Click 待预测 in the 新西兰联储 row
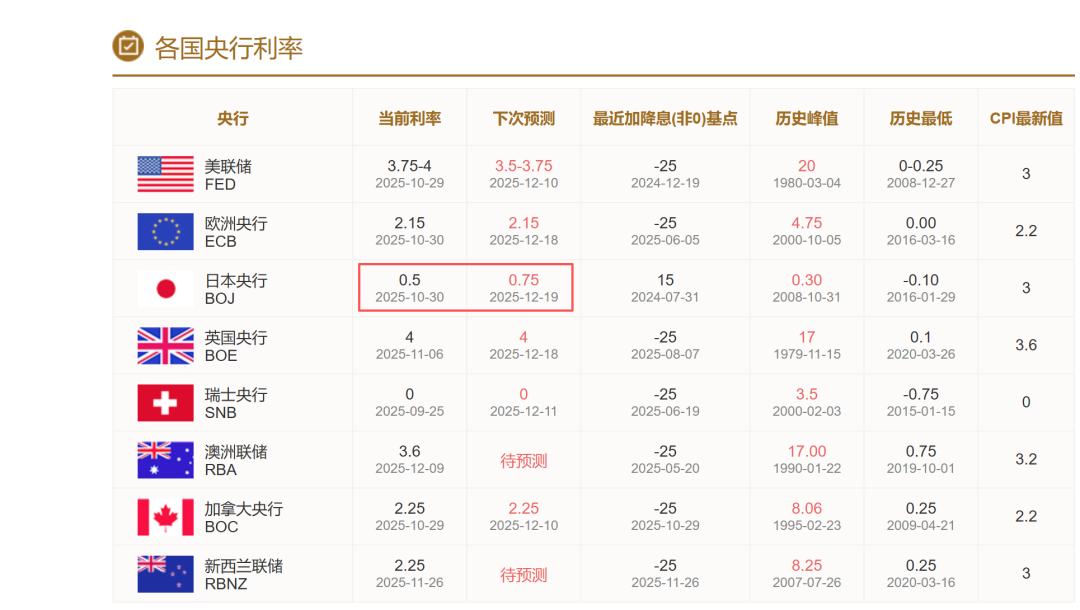 click(523, 575)
